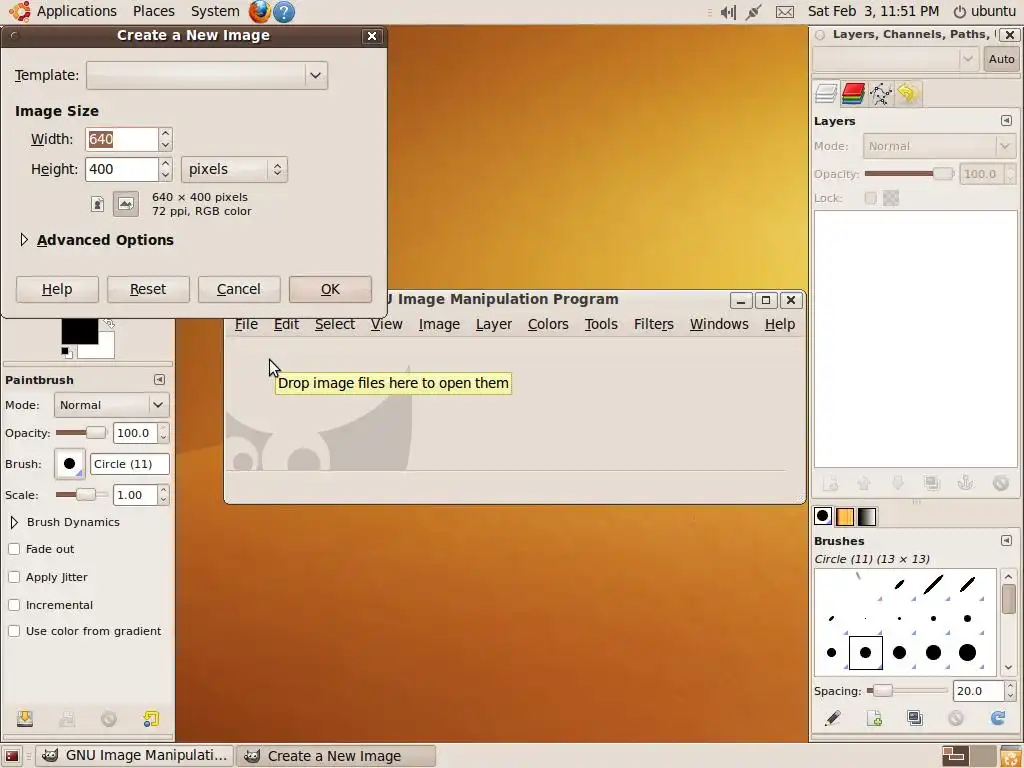
Task: Open Paintbrush Mode Normal dropdown
Action: (x=112, y=405)
